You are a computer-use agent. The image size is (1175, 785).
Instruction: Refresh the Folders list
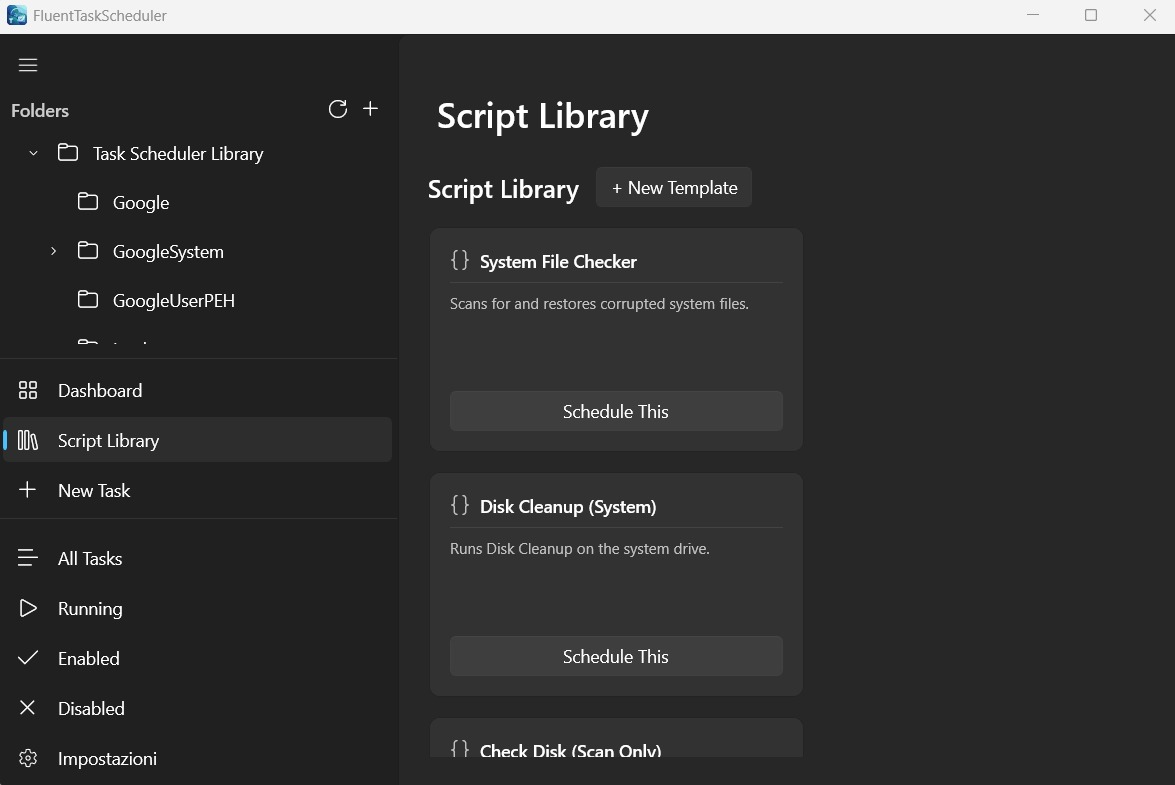point(337,109)
